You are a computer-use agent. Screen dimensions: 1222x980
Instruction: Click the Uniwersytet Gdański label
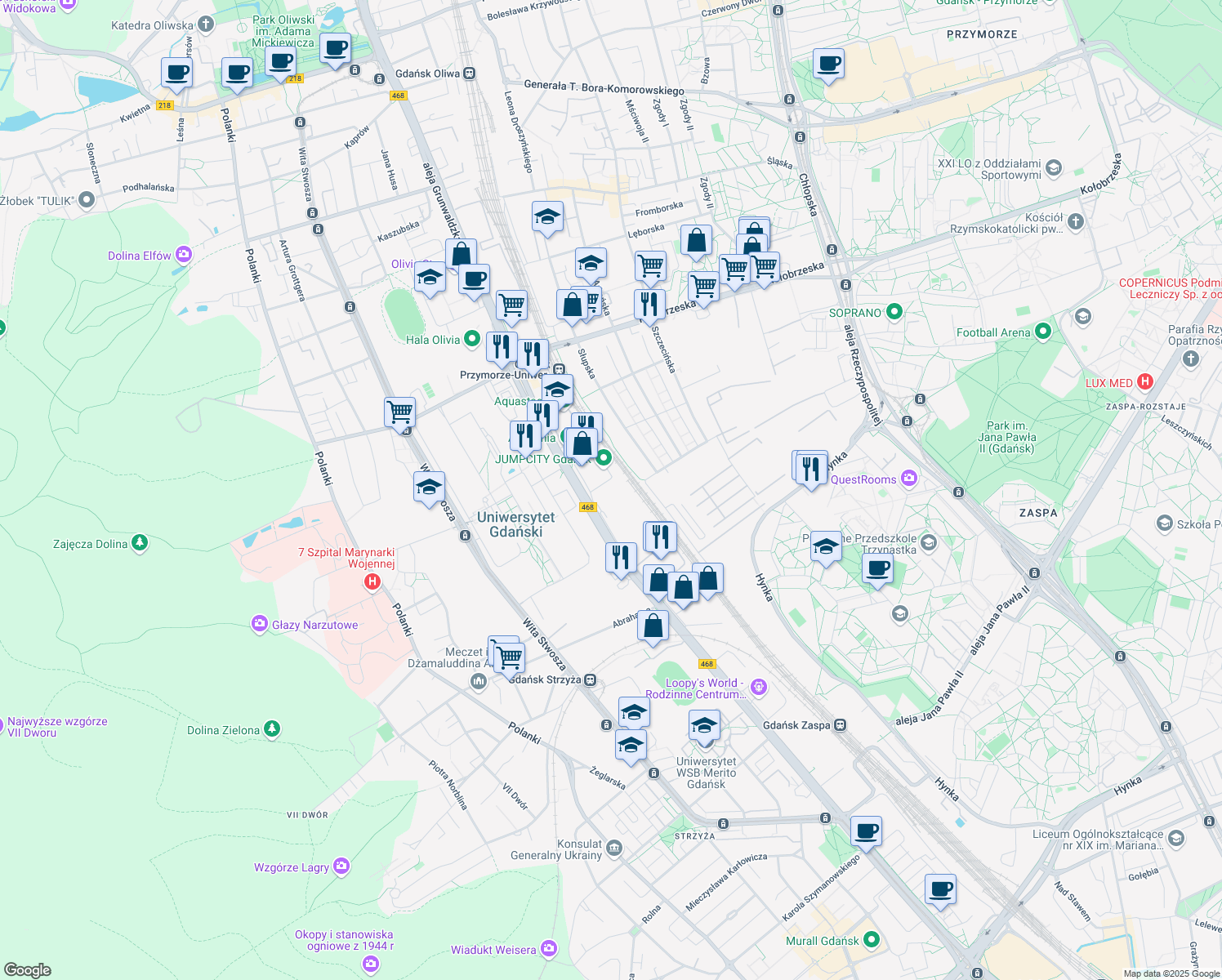click(516, 524)
